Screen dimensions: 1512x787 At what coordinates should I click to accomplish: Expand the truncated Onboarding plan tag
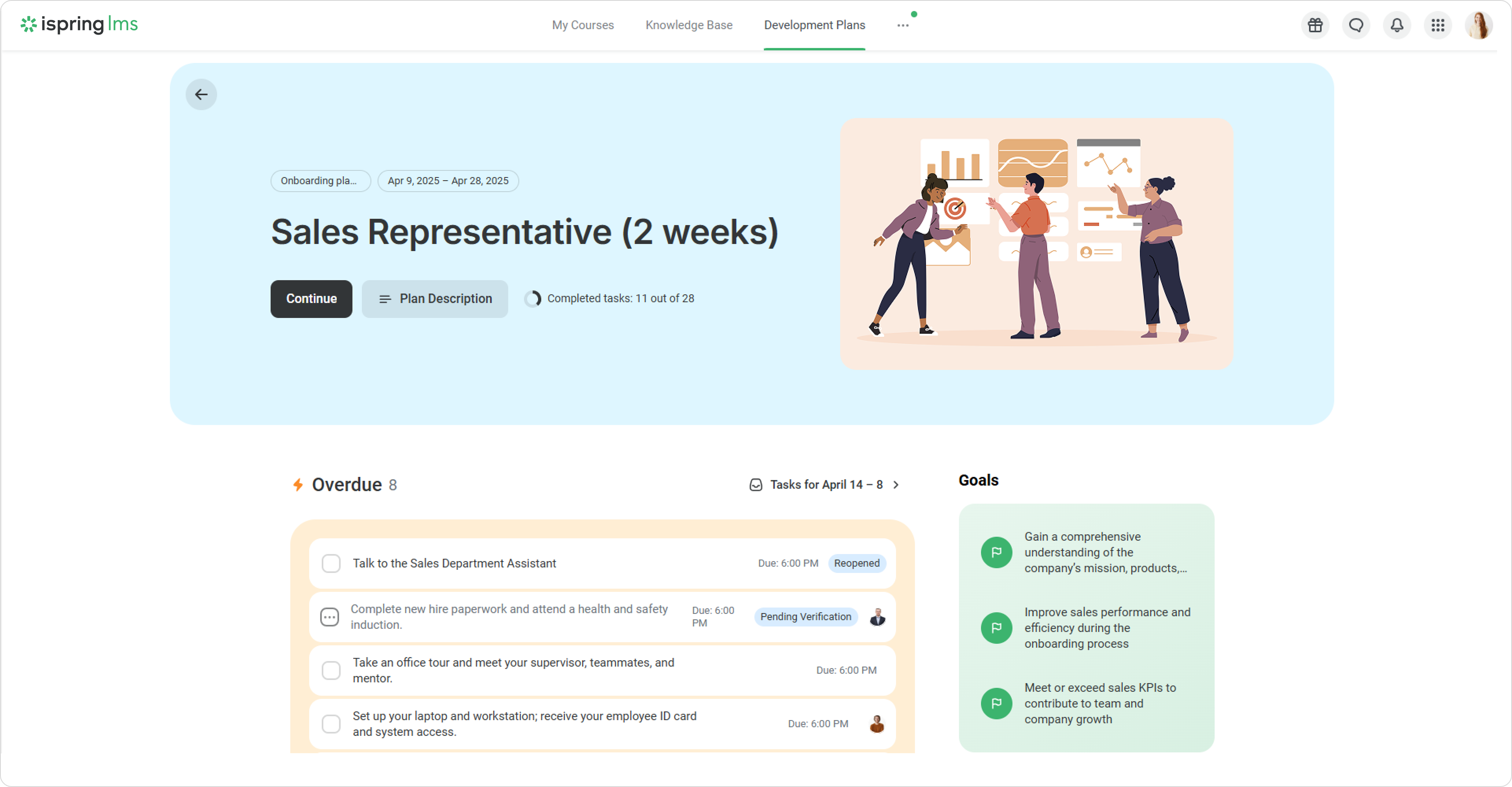[x=320, y=181]
